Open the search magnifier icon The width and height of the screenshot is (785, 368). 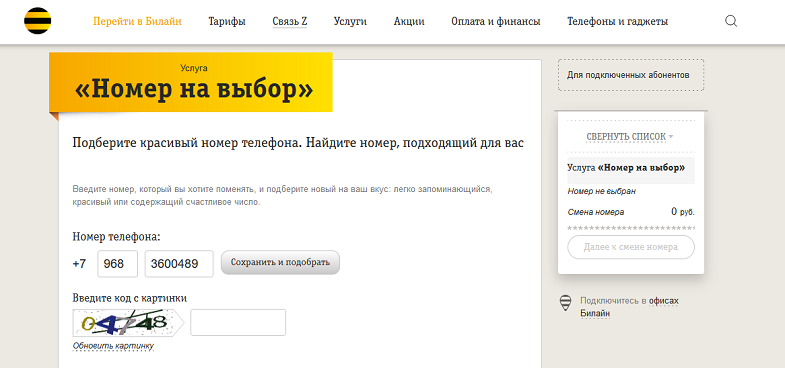coord(731,21)
